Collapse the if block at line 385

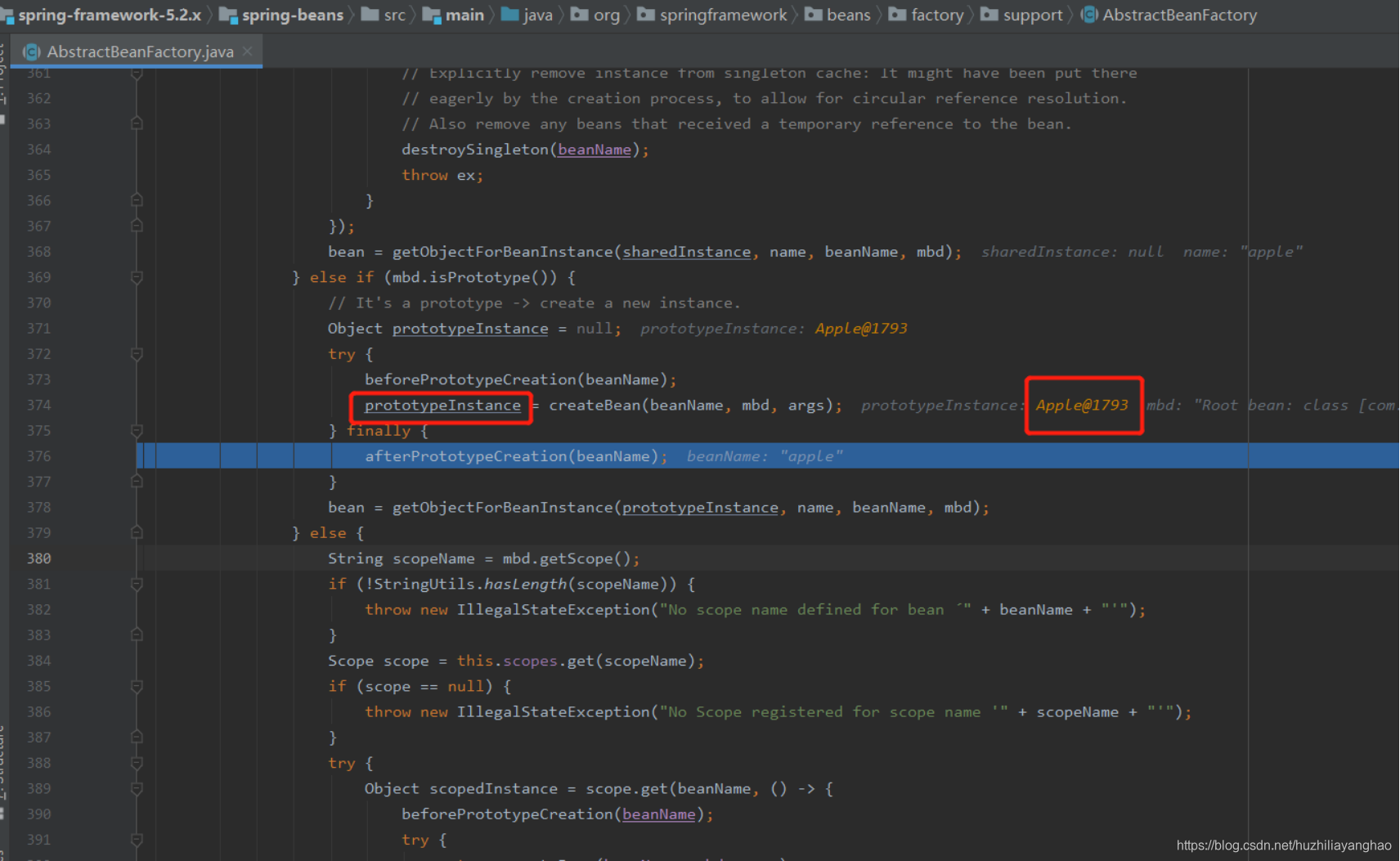point(137,687)
